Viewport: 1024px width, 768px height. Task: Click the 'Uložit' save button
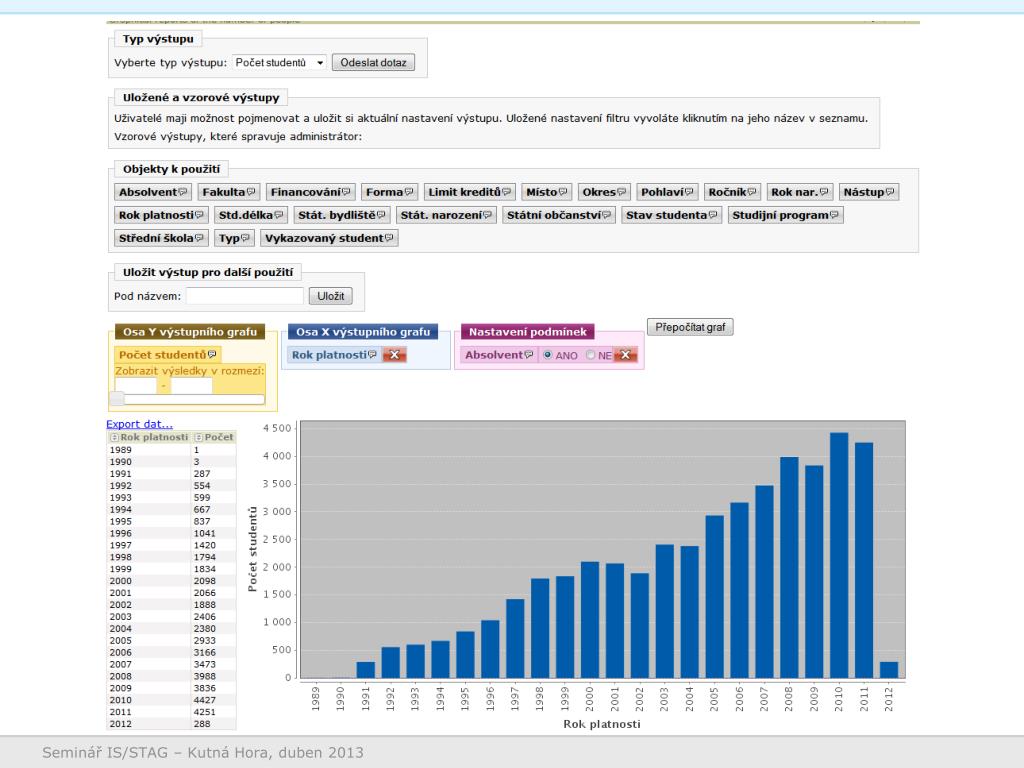pos(330,296)
